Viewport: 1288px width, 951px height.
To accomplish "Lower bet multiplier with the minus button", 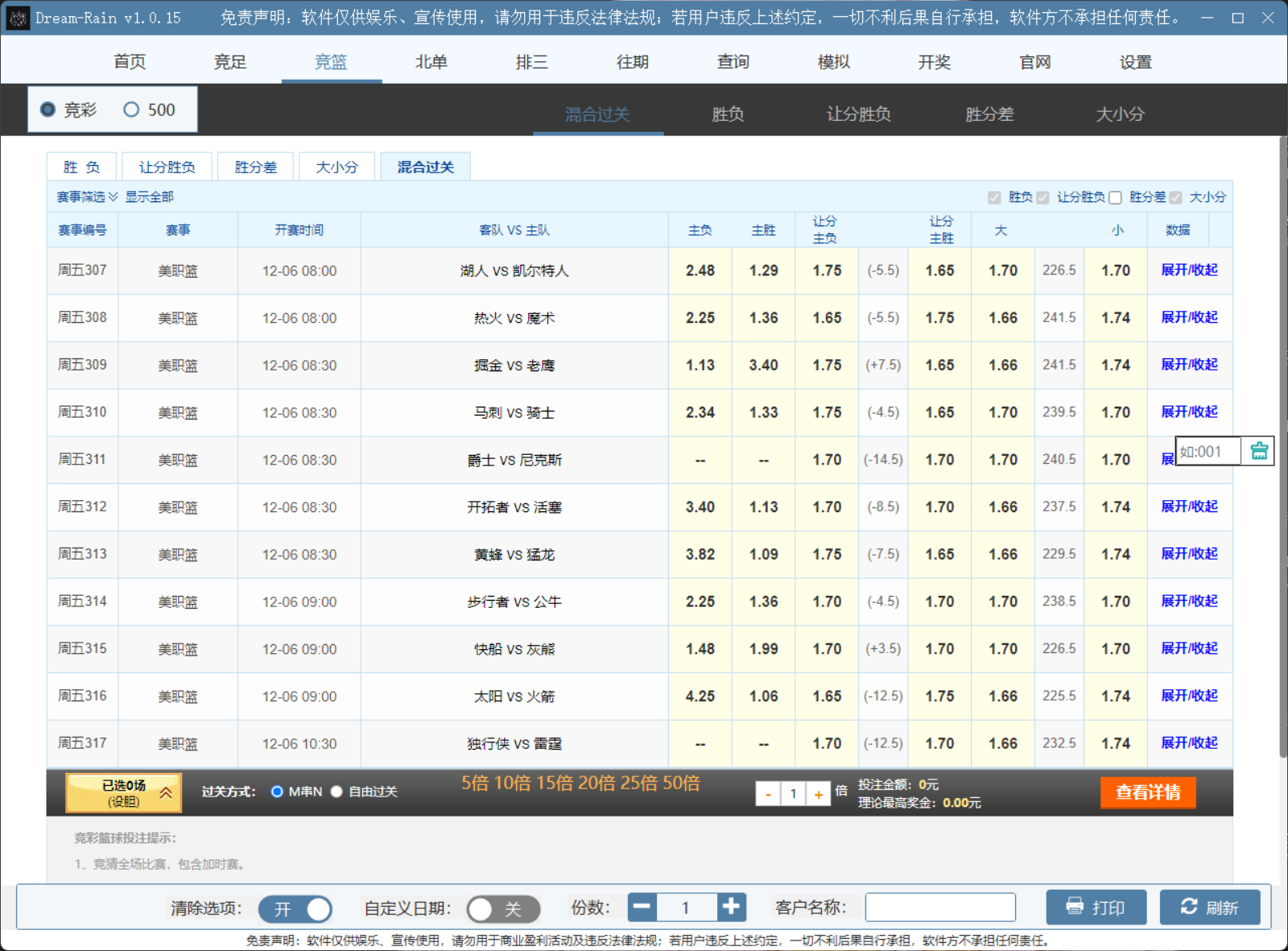I will coord(768,794).
